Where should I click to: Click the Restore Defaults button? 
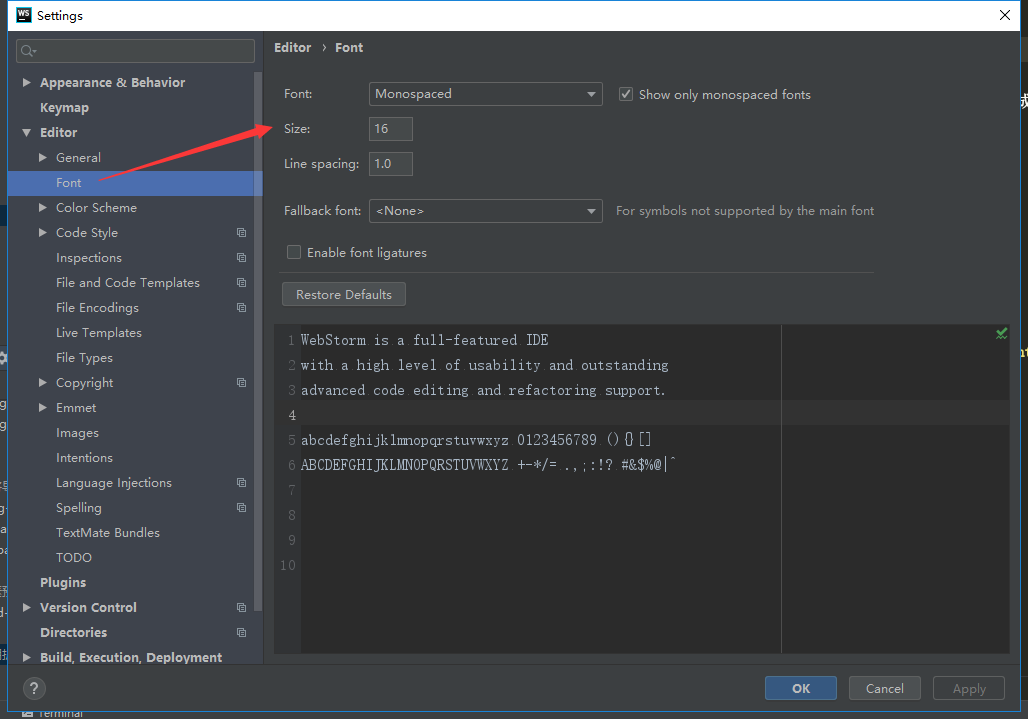(x=343, y=293)
